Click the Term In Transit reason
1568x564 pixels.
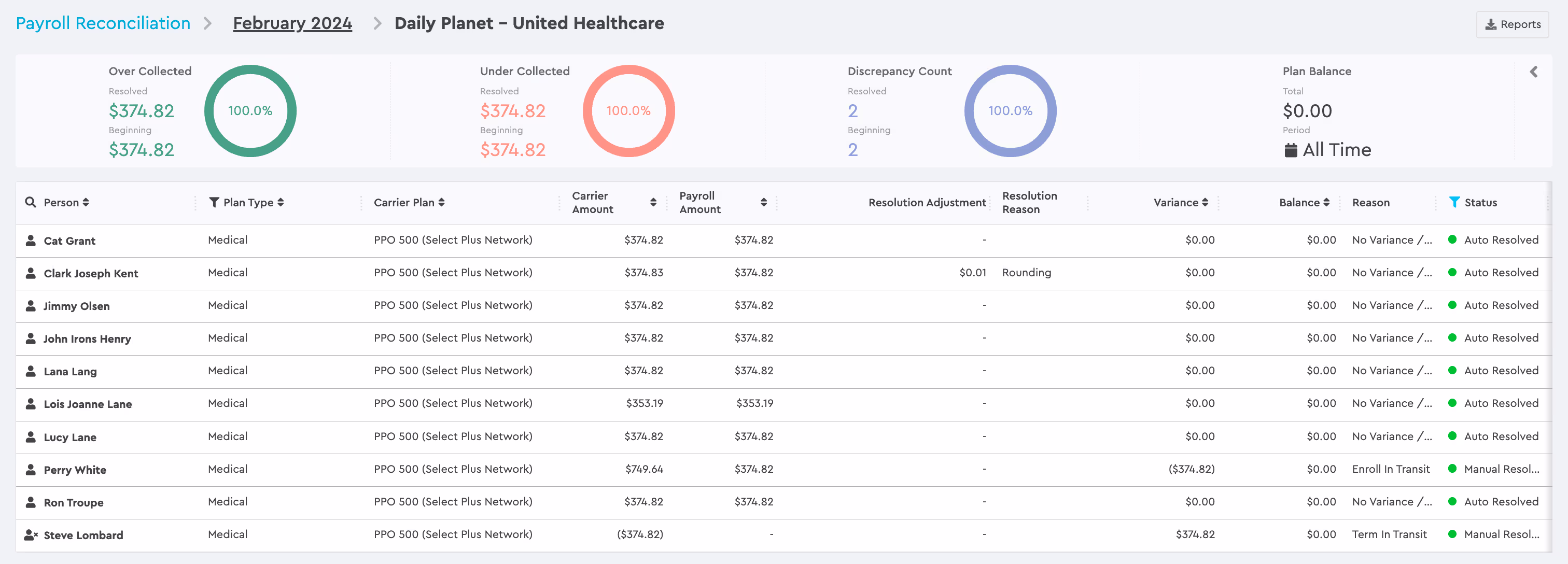coord(1390,534)
